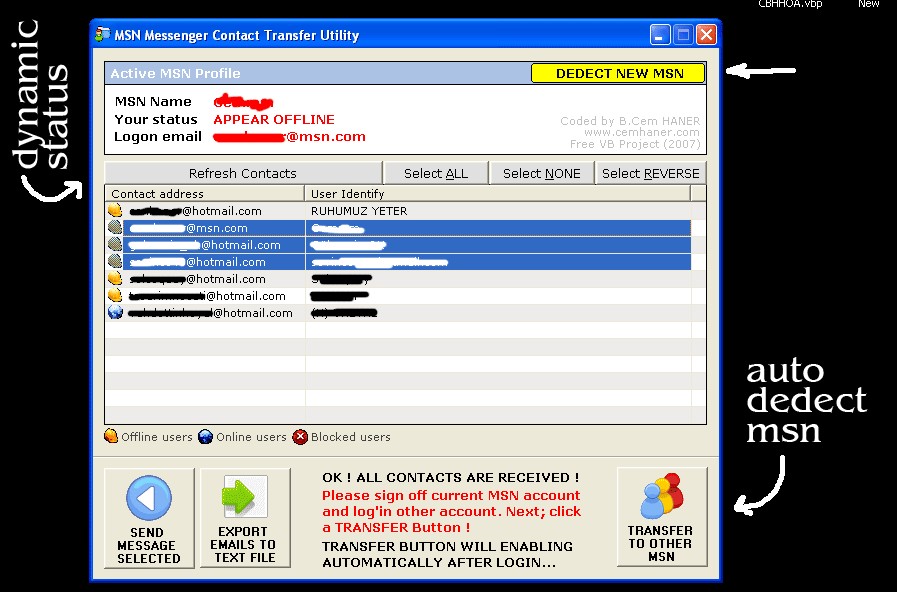Sort by the Contact address column header
The height and width of the screenshot is (592, 897).
click(x=204, y=194)
